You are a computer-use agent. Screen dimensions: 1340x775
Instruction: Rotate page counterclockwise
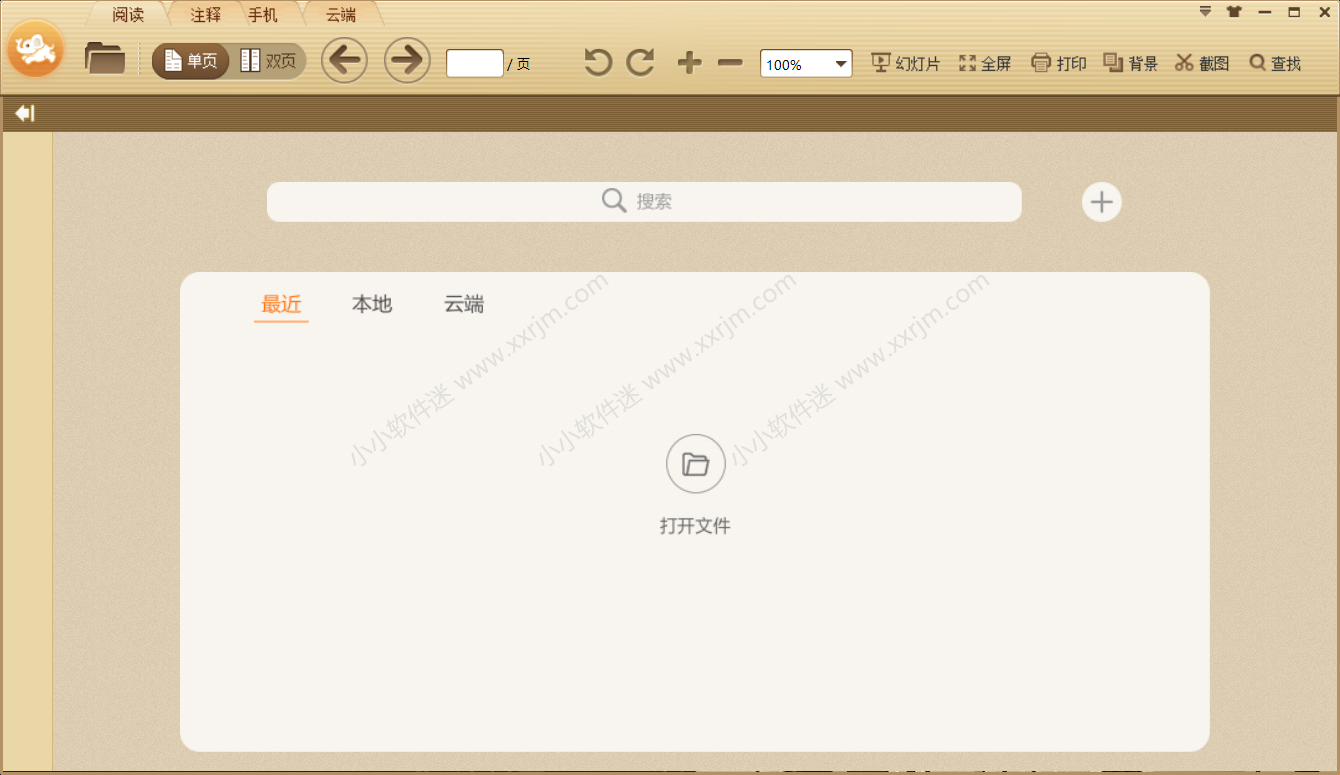pos(598,62)
